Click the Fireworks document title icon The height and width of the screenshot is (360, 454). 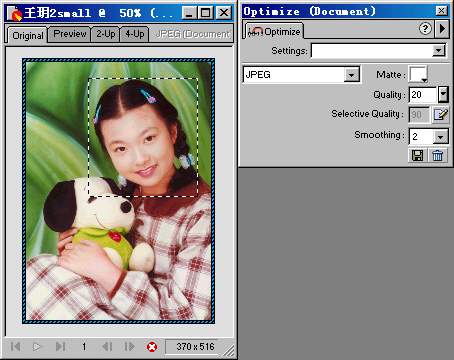[15, 13]
